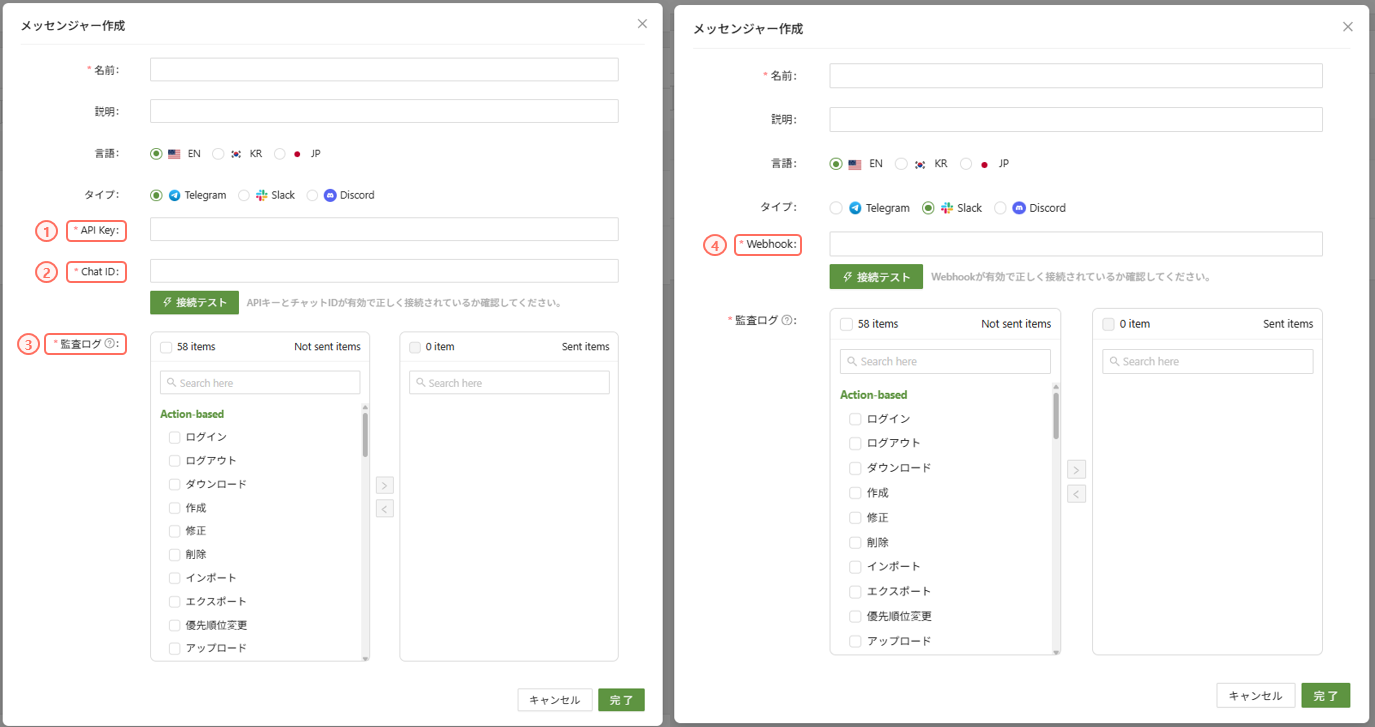Image resolution: width=1375 pixels, height=727 pixels.
Task: Click the Telegram icon in the left dialog
Action: [175, 196]
